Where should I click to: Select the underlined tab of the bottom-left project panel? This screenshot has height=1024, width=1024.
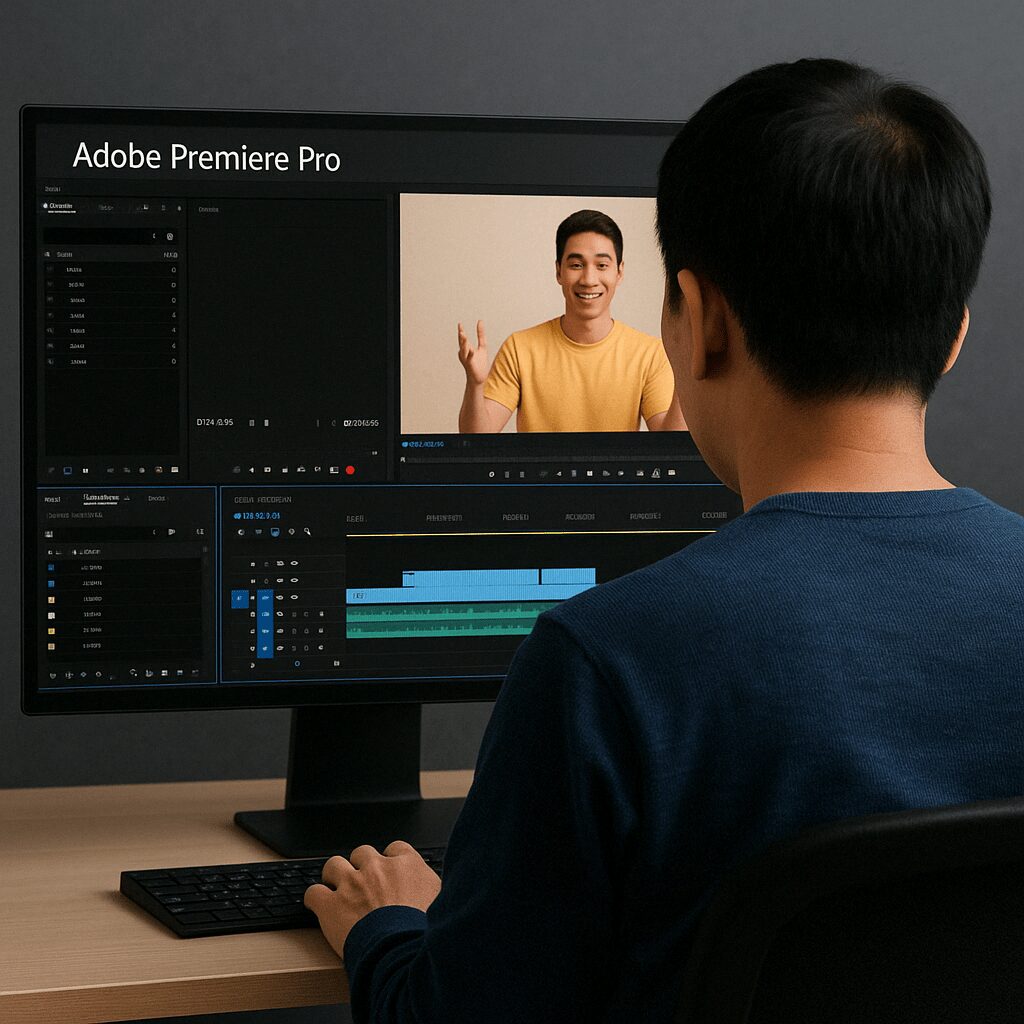[x=101, y=498]
